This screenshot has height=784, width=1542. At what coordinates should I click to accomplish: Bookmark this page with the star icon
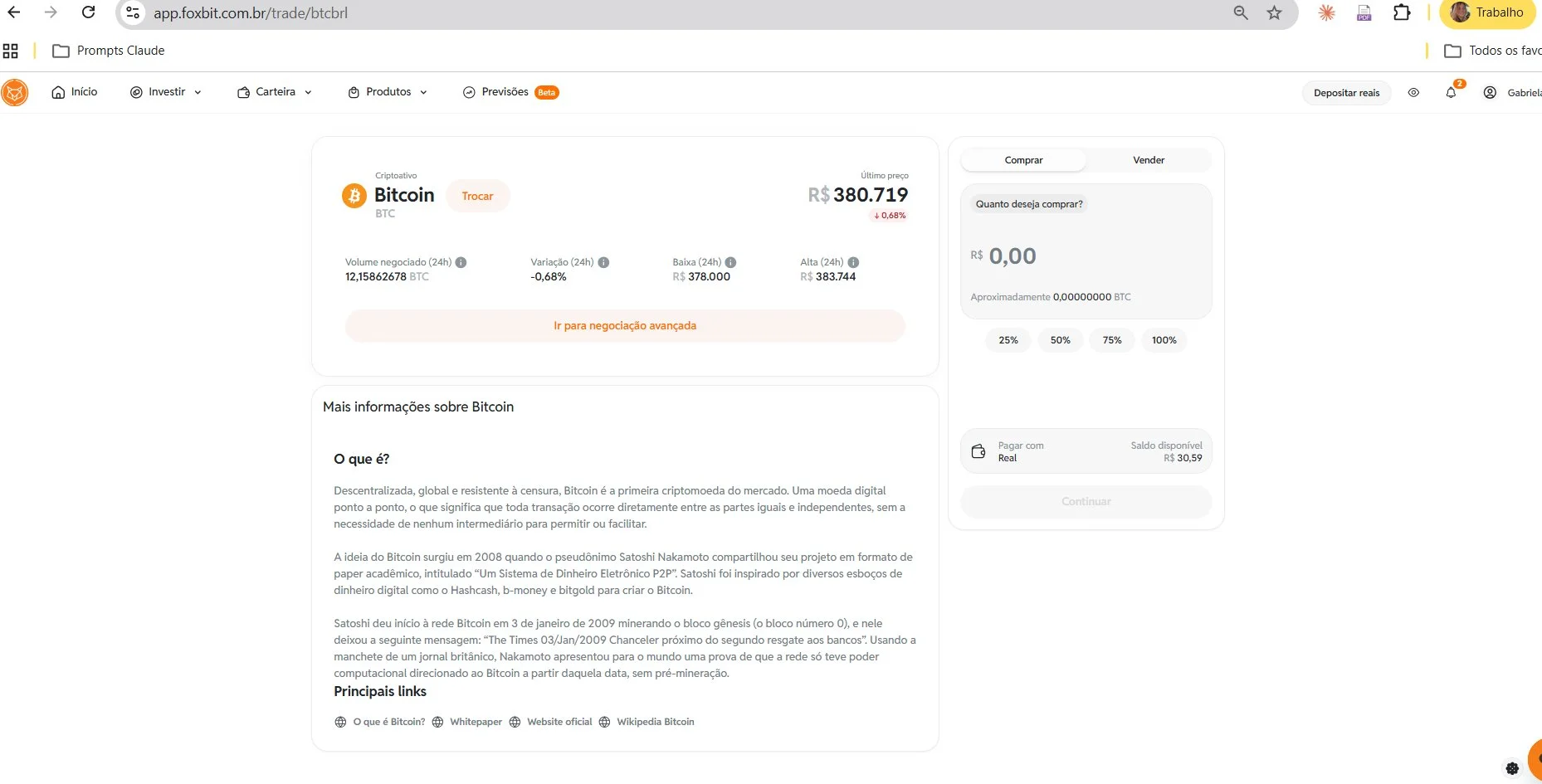pyautogui.click(x=1274, y=12)
